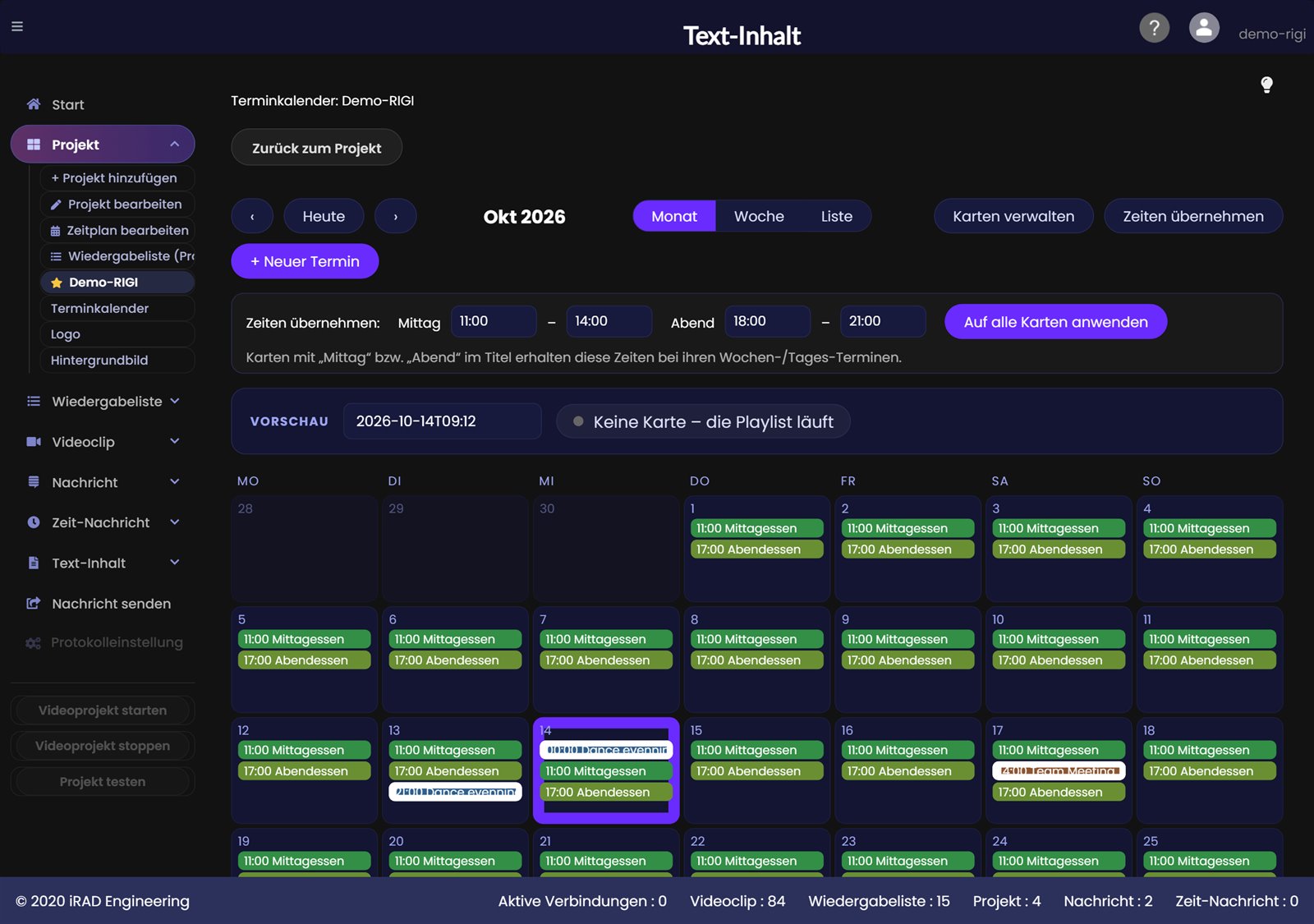The width and height of the screenshot is (1314, 924).
Task: Click the Vorschau datetime input field
Action: tap(443, 421)
